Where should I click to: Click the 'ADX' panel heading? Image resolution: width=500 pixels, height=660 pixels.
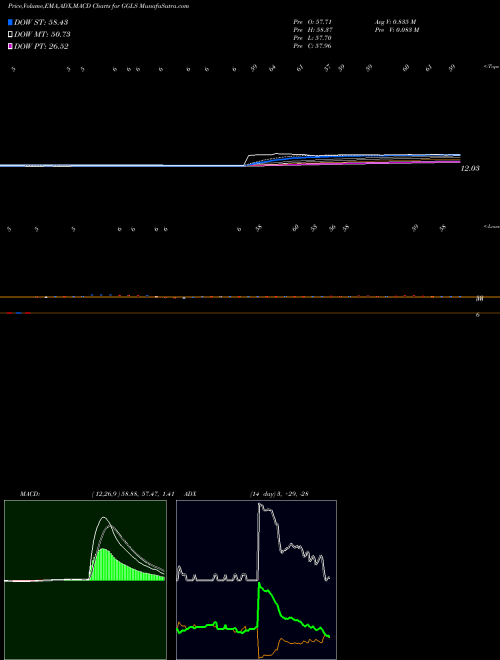[x=189, y=494]
